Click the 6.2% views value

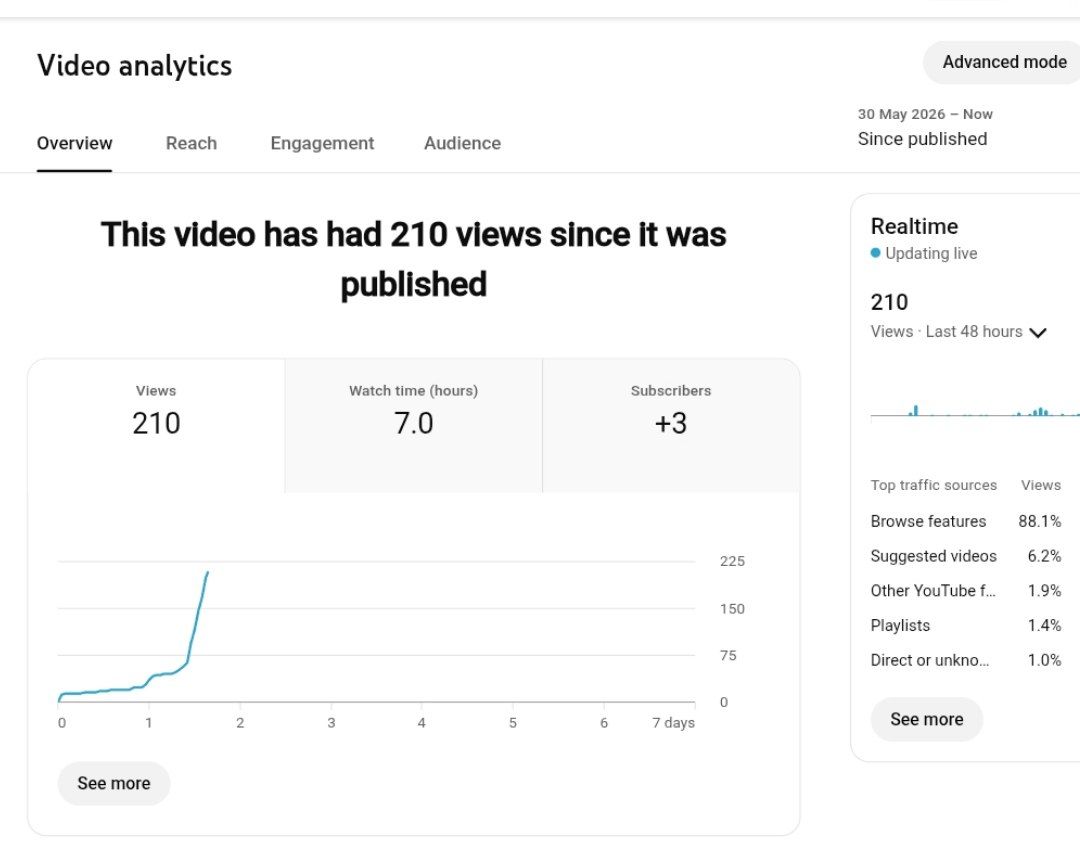(1044, 556)
